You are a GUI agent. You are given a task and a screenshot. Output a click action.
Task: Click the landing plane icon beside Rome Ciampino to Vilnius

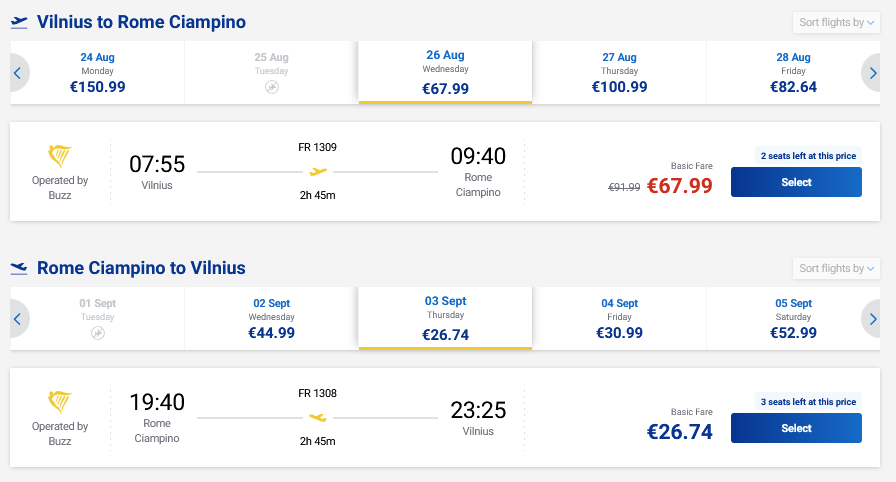point(19,268)
